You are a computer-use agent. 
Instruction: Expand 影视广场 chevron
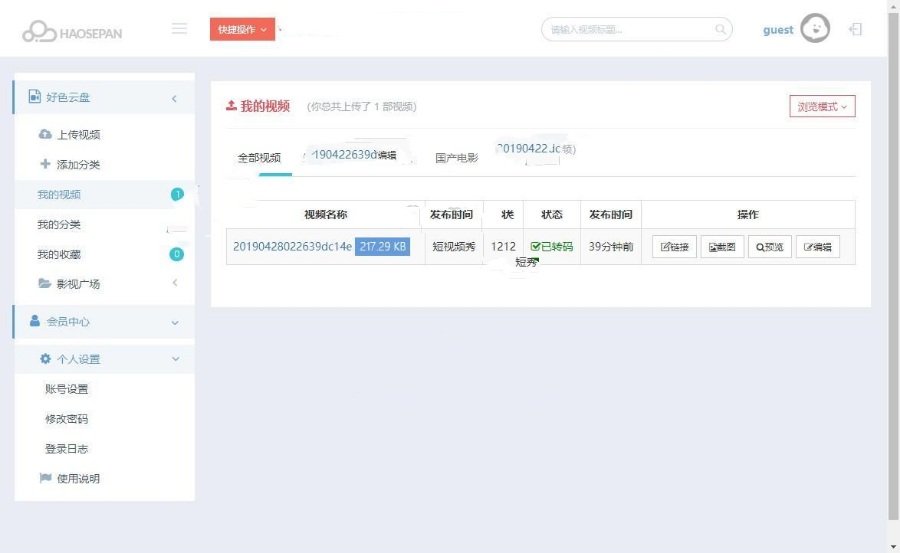pos(175,283)
